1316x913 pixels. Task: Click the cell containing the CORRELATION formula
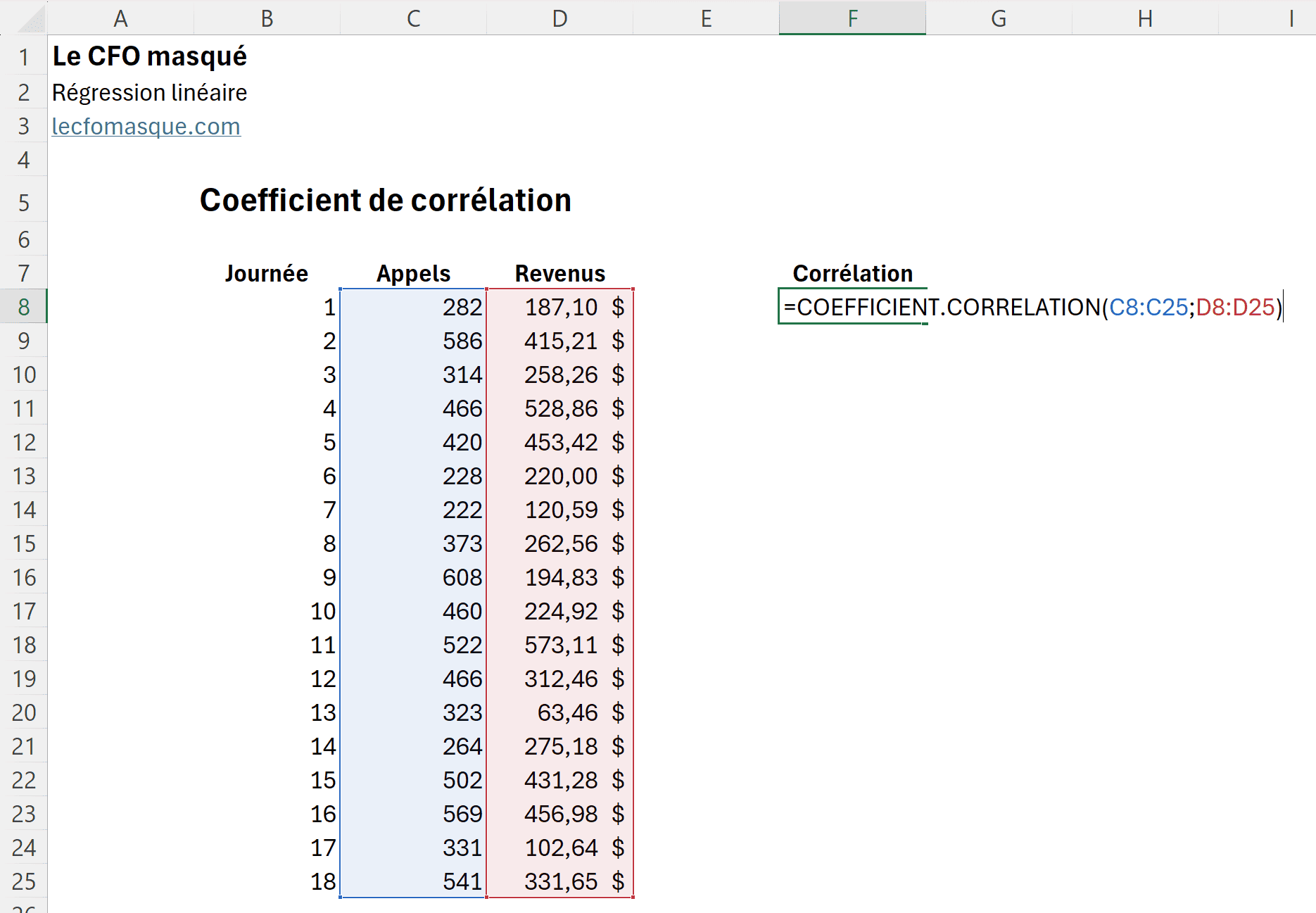(x=853, y=307)
